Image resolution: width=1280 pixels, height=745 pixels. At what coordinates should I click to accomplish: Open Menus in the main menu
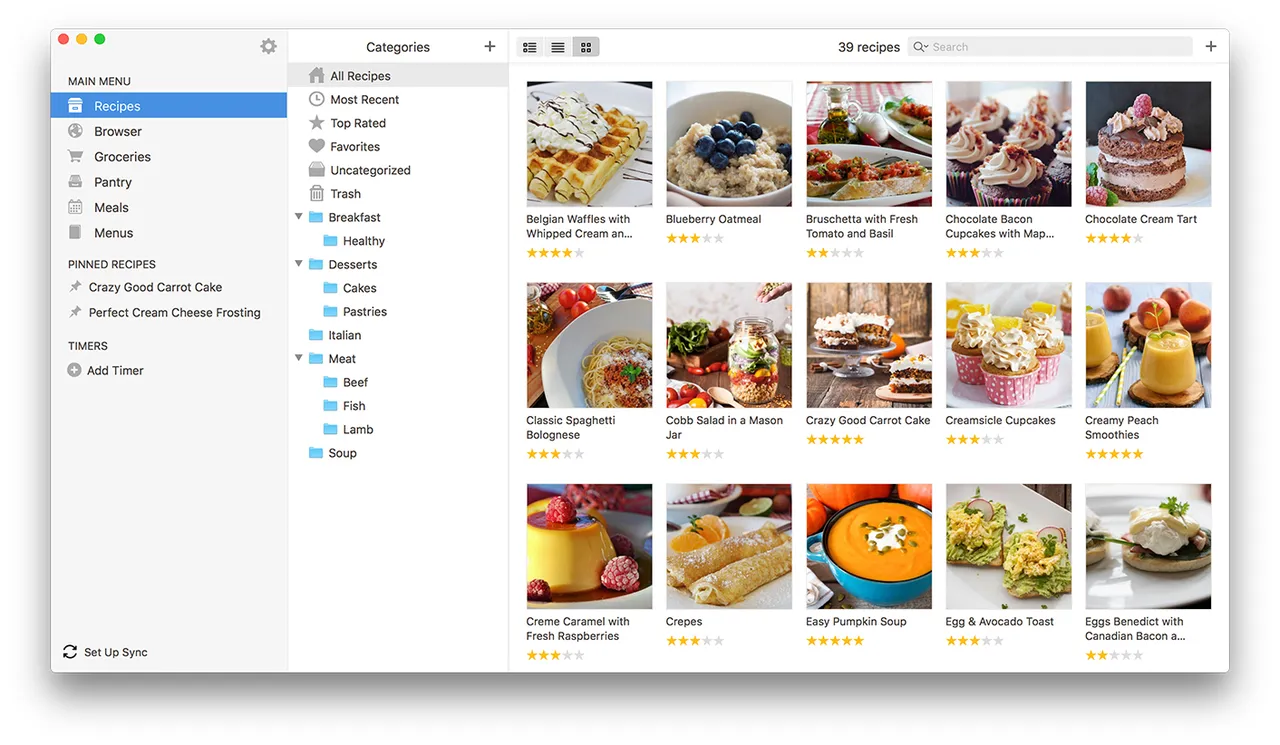click(x=113, y=233)
